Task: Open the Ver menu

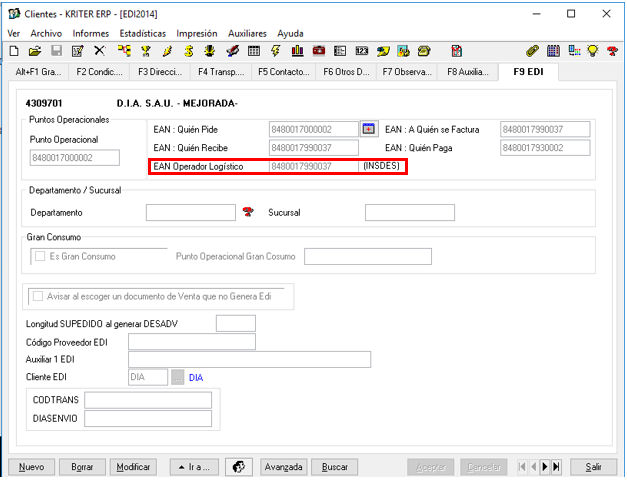Action: [x=14, y=34]
